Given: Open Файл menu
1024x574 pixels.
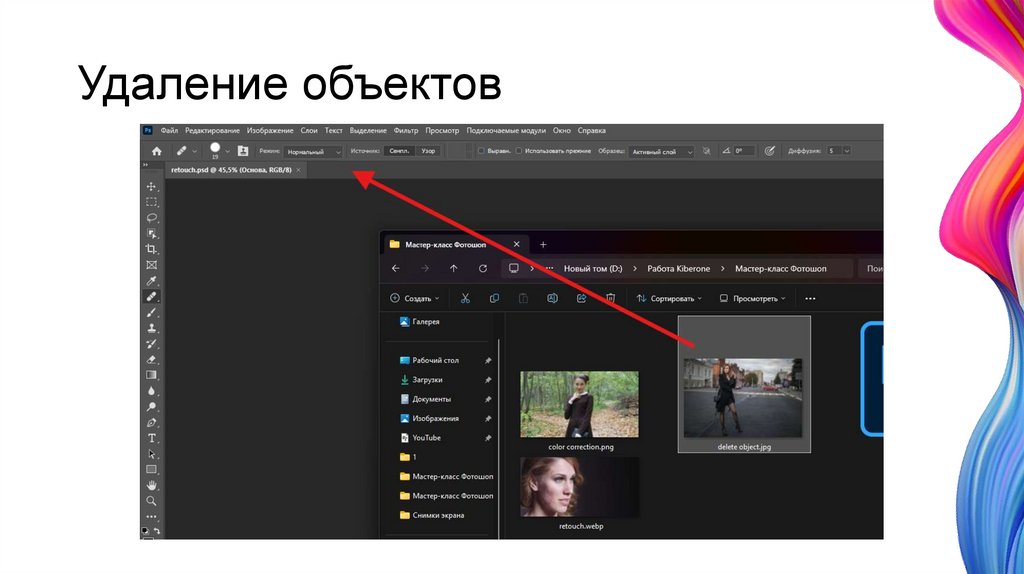Looking at the screenshot, I should (x=169, y=131).
